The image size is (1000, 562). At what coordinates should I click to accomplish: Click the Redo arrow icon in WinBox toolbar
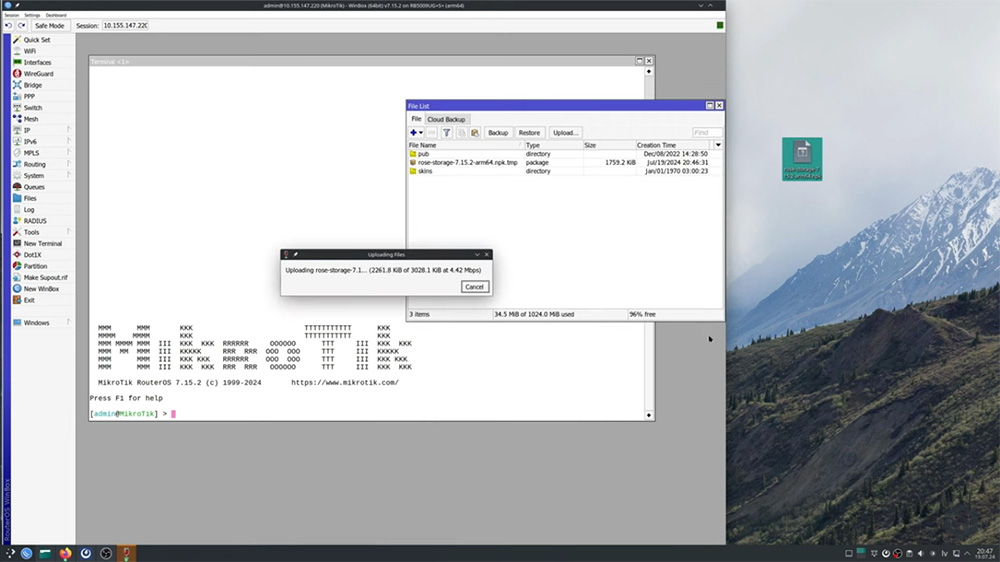pos(22,26)
